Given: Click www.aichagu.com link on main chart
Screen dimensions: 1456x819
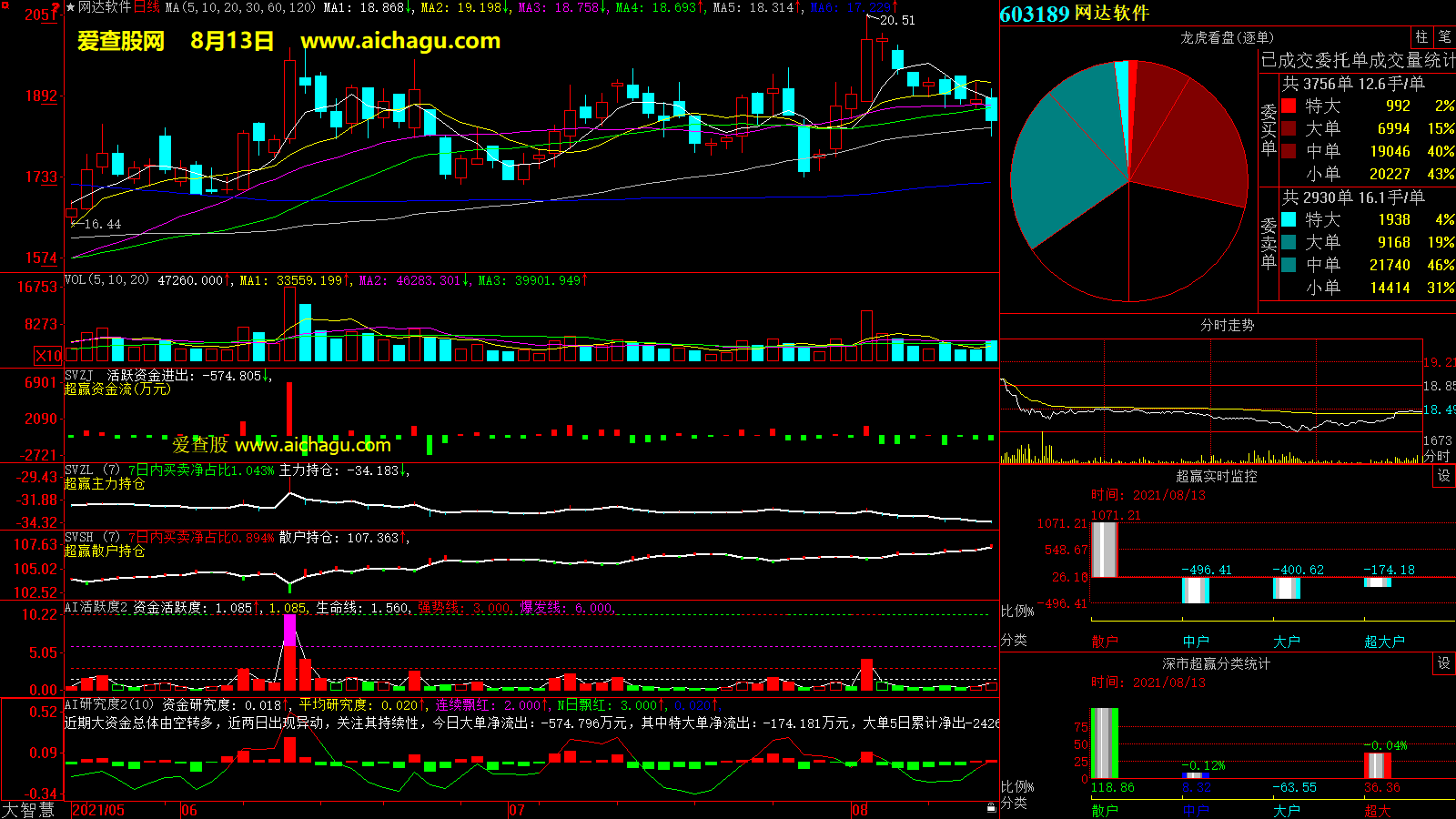Looking at the screenshot, I should [400, 41].
